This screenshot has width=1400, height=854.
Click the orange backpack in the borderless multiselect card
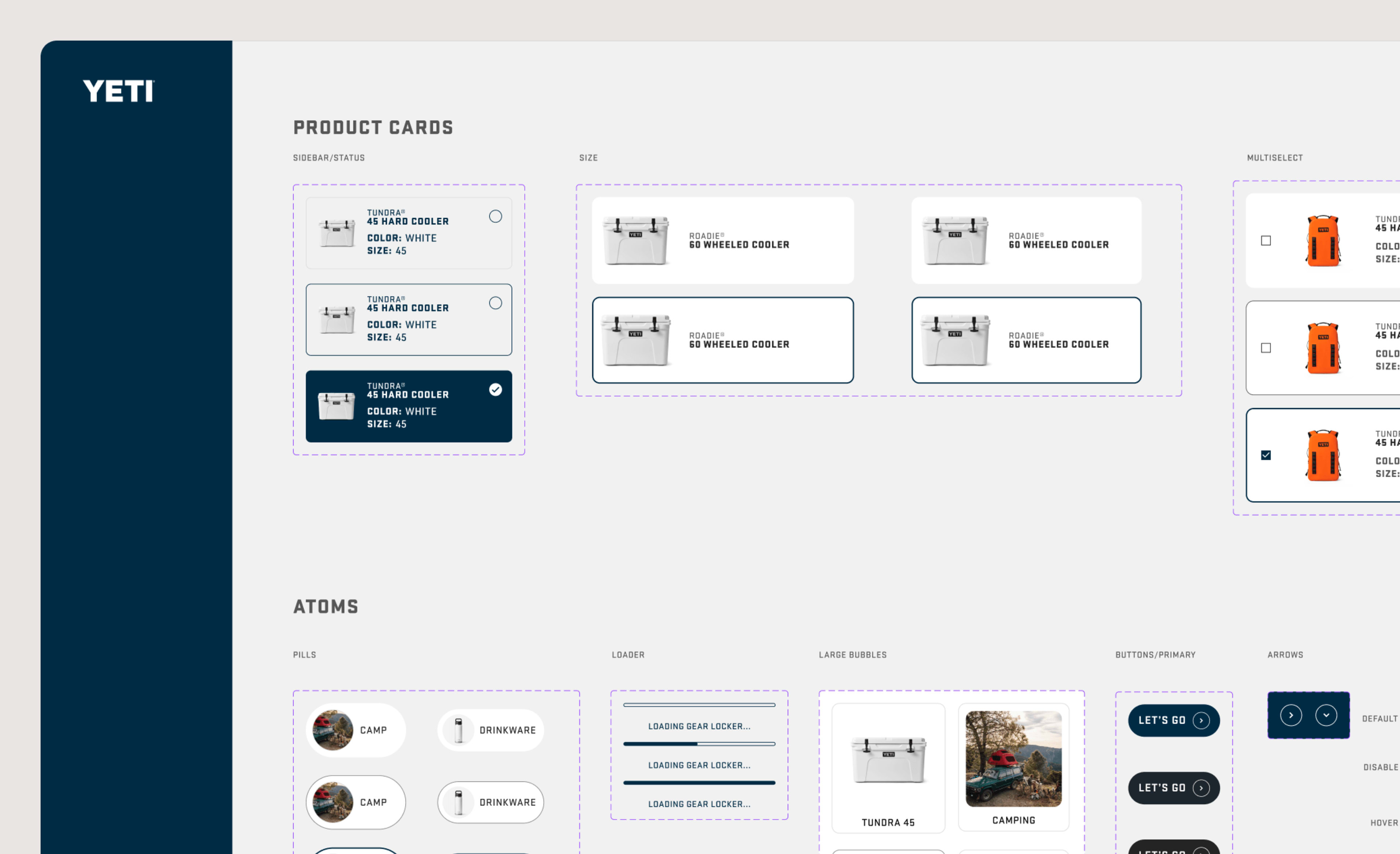pyautogui.click(x=1323, y=240)
